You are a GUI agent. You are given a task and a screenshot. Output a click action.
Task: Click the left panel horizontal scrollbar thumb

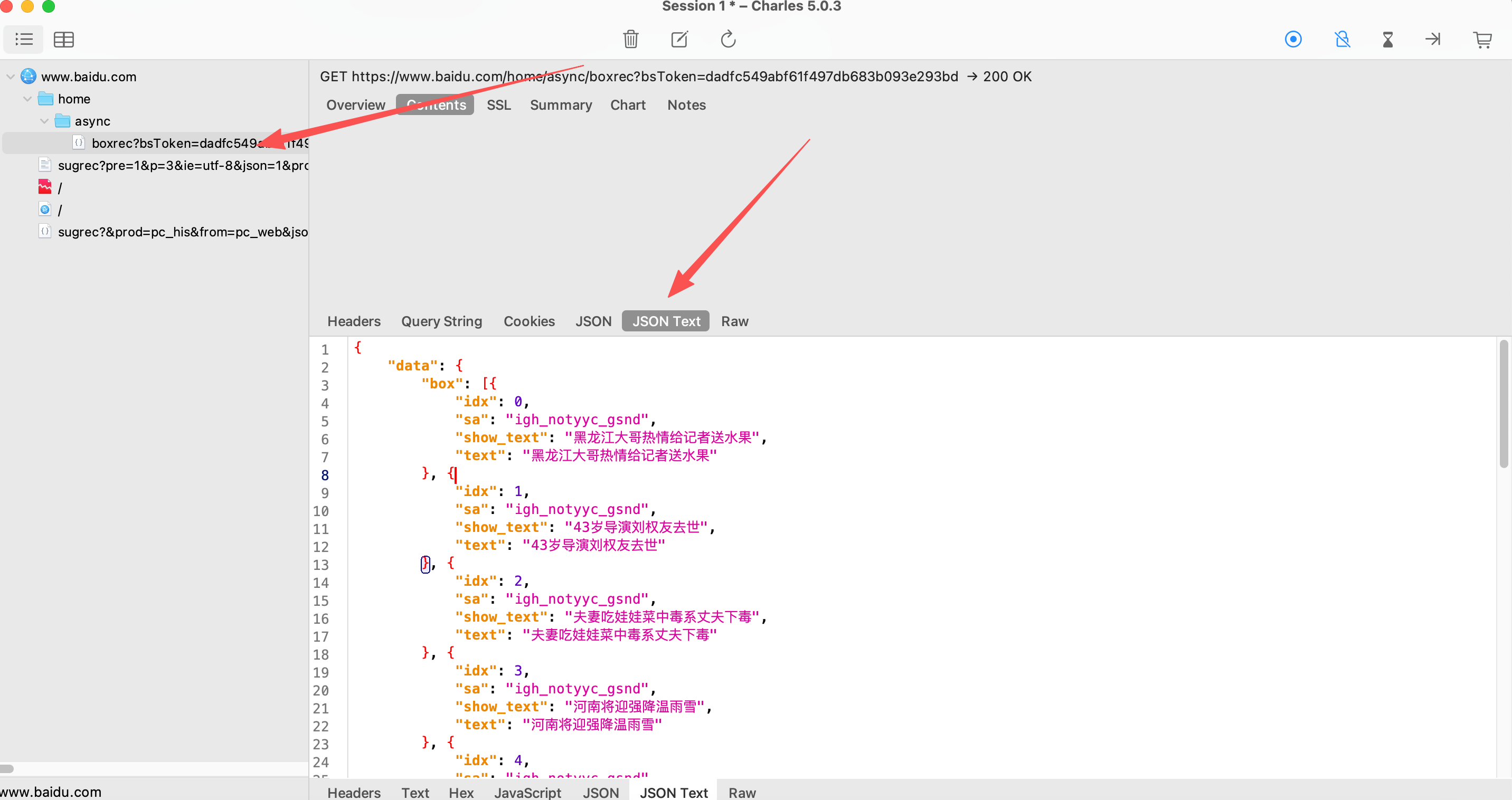pyautogui.click(x=7, y=768)
